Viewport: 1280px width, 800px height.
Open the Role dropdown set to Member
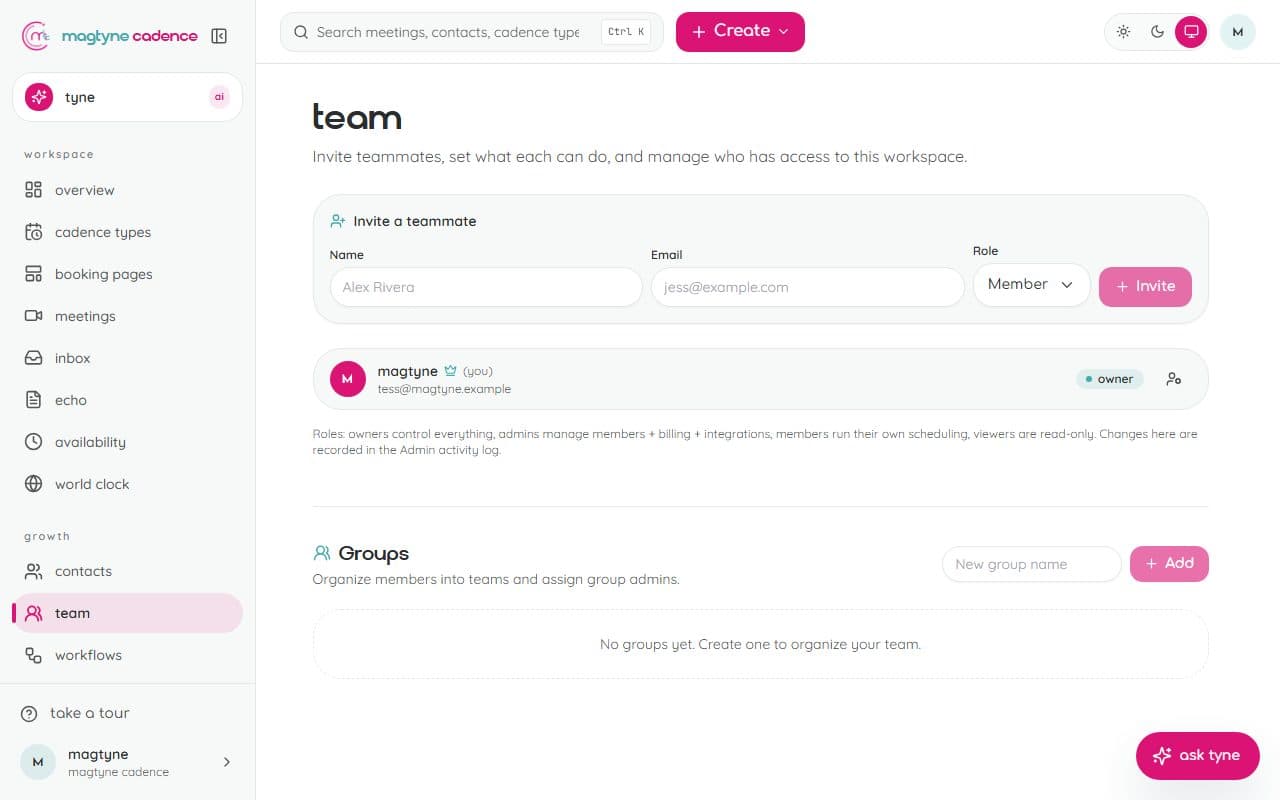[1031, 285]
